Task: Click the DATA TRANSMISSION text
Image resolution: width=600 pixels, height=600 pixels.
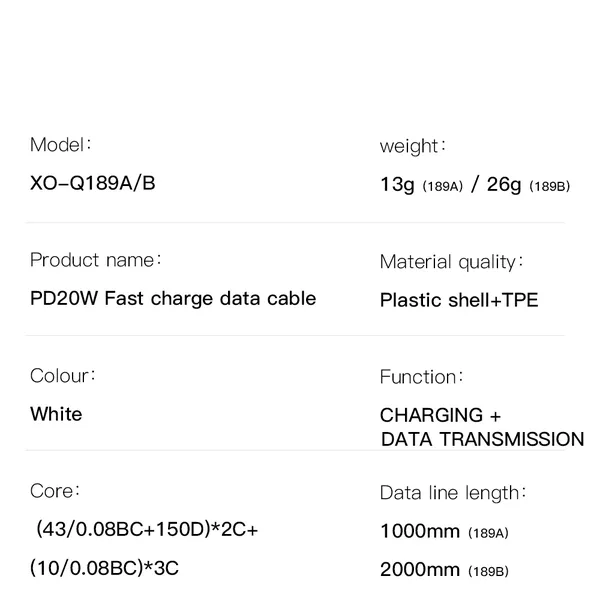Action: pos(483,439)
